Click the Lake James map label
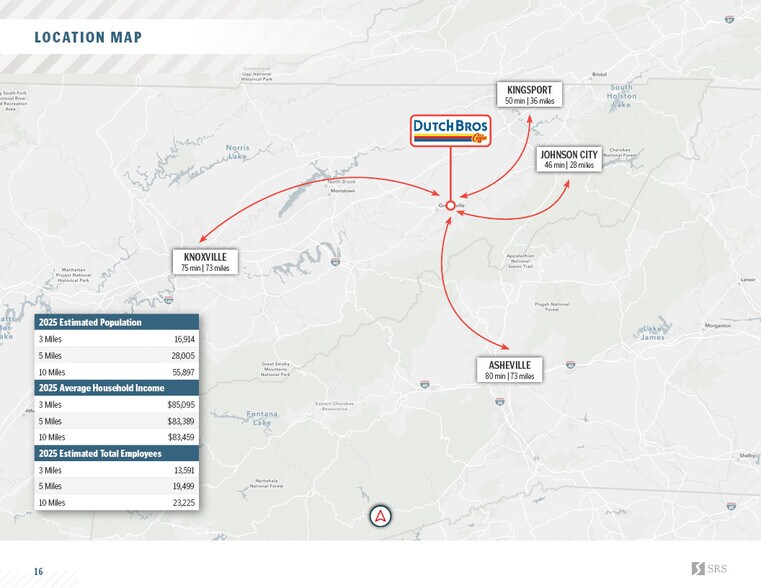Screen dimensions: 761x588 653,333
